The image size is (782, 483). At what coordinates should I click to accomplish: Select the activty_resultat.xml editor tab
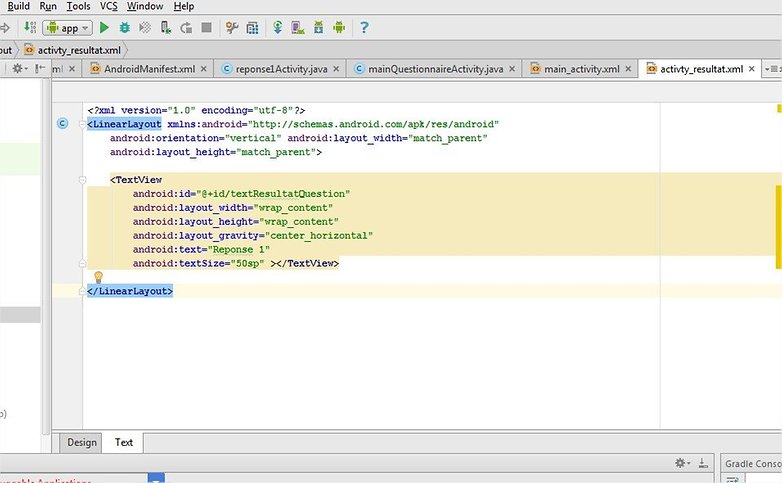pyautogui.click(x=701, y=69)
